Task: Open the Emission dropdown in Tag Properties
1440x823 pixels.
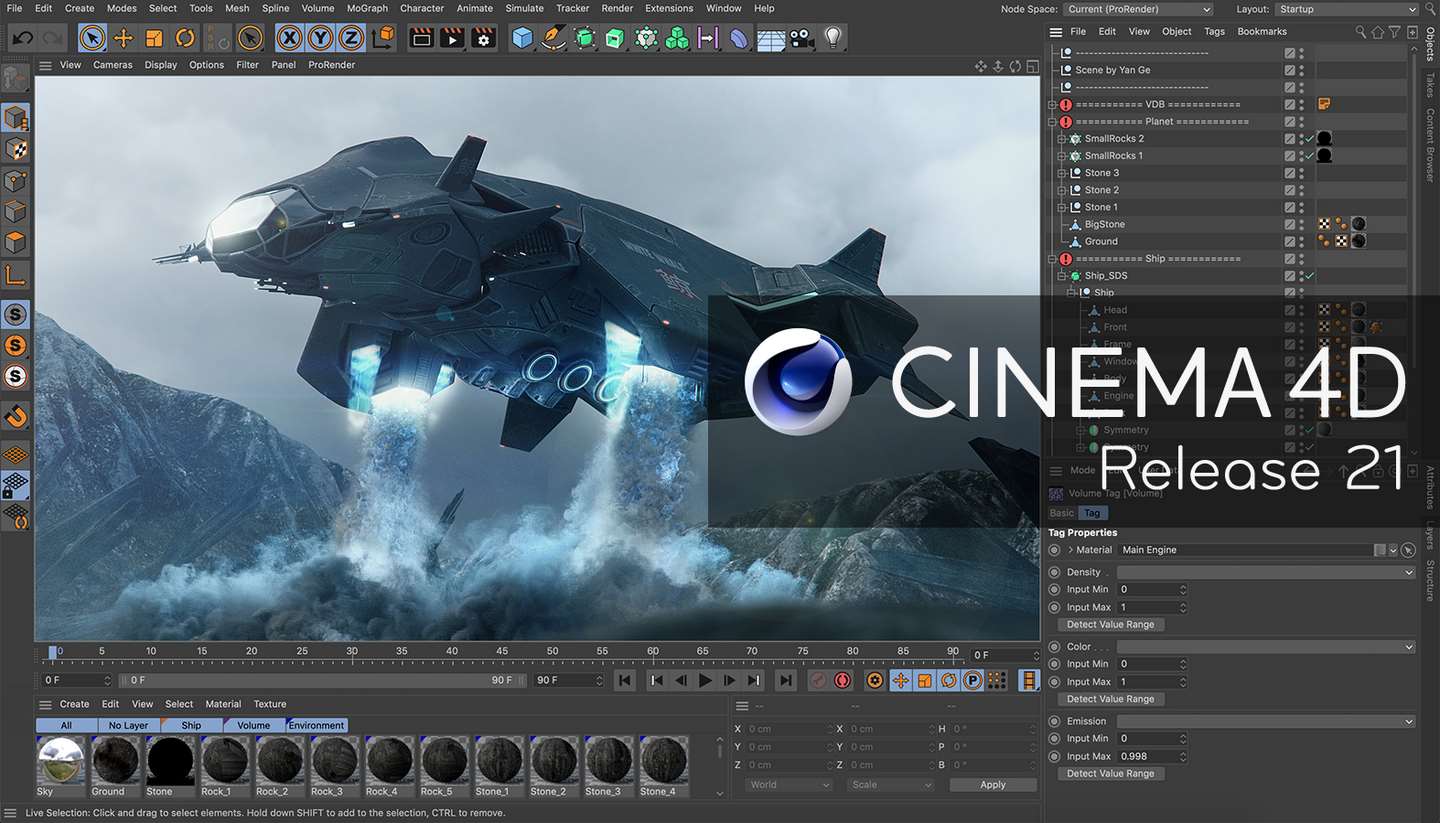Action: [1266, 721]
